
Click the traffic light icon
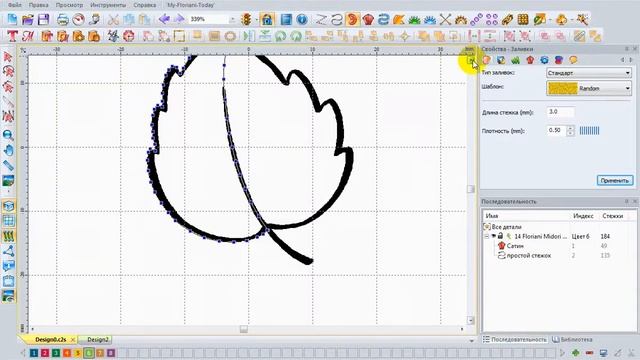(246, 19)
